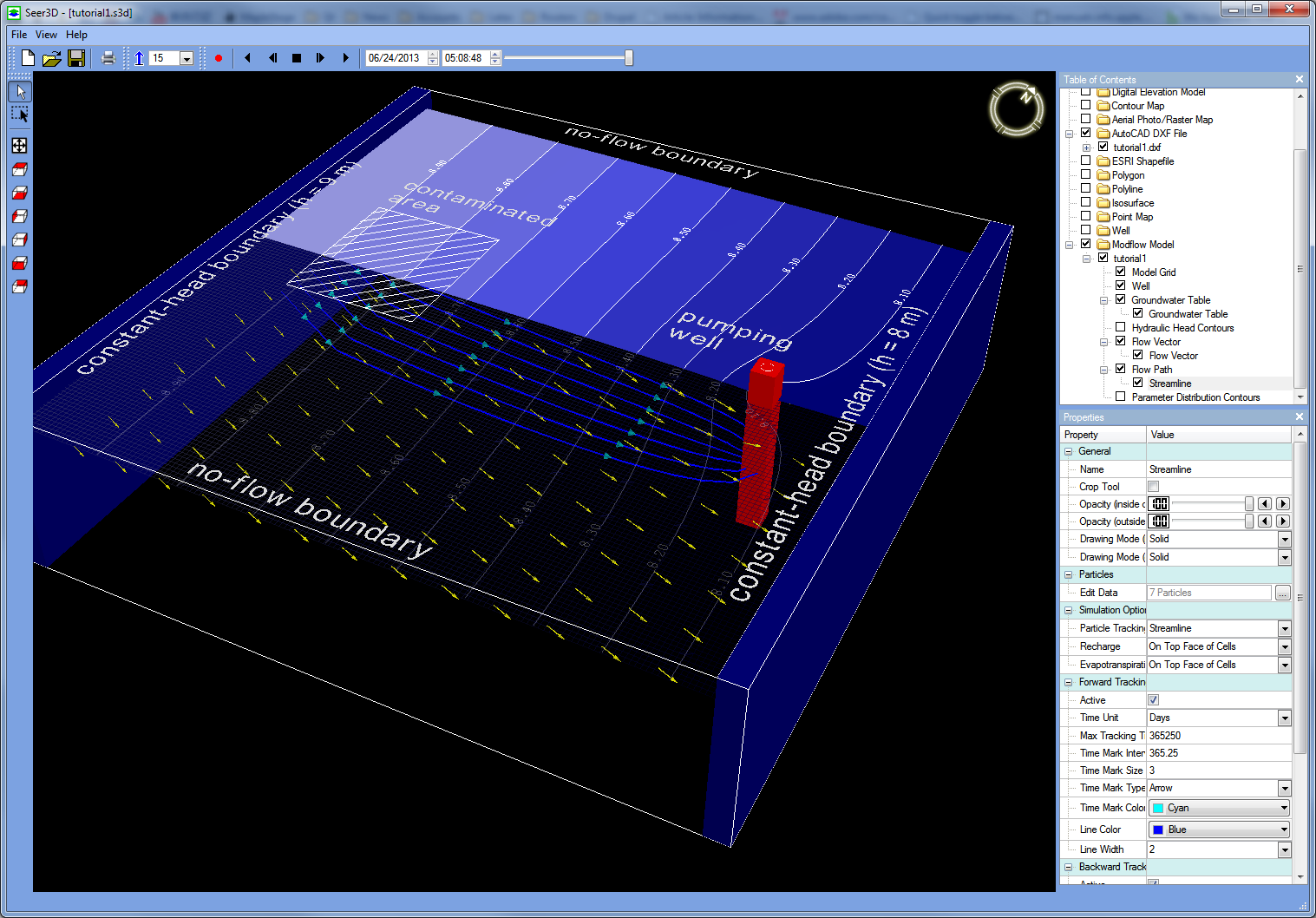1316x918 pixels.
Task: Collapse the Particles property group
Action: click(1069, 574)
